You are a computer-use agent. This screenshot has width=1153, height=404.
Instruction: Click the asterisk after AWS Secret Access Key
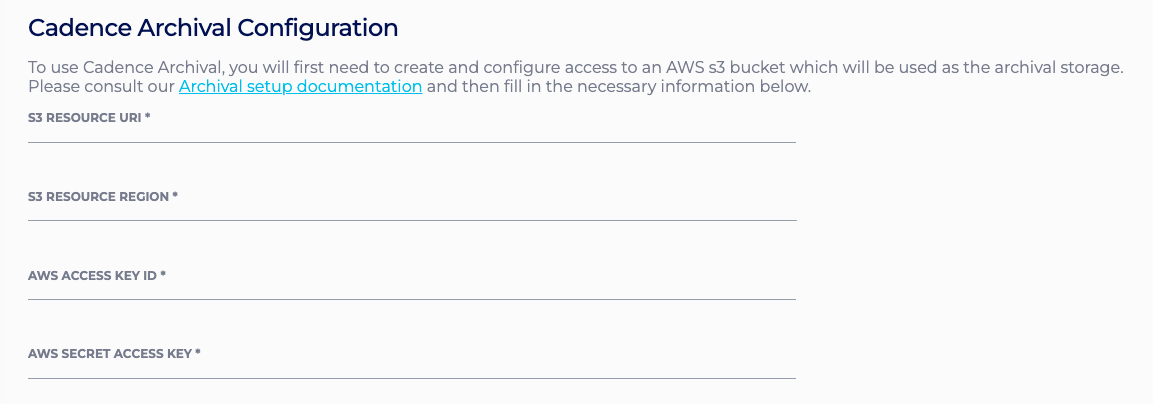198,352
